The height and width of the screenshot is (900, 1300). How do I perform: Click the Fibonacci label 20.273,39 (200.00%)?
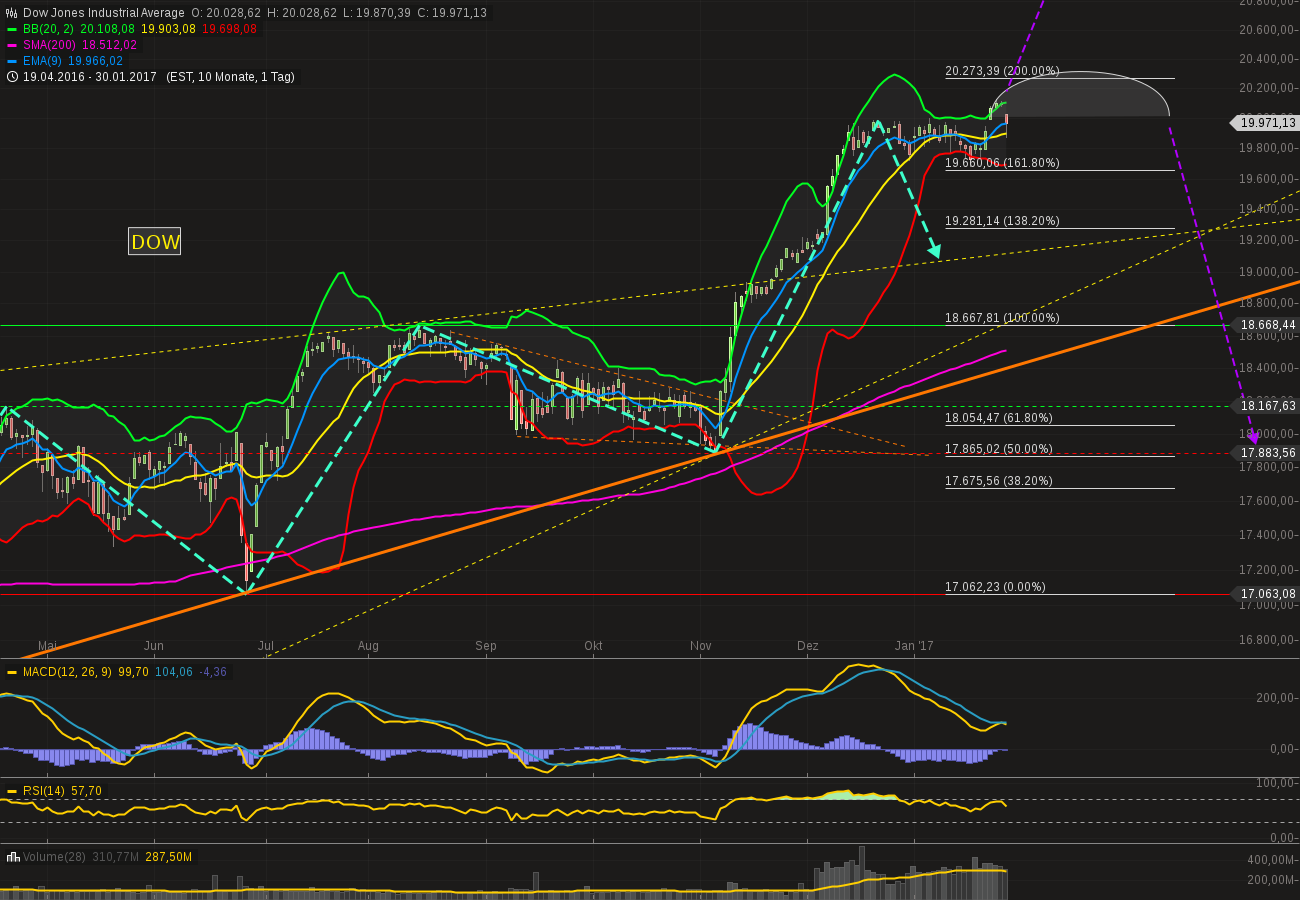[1002, 71]
